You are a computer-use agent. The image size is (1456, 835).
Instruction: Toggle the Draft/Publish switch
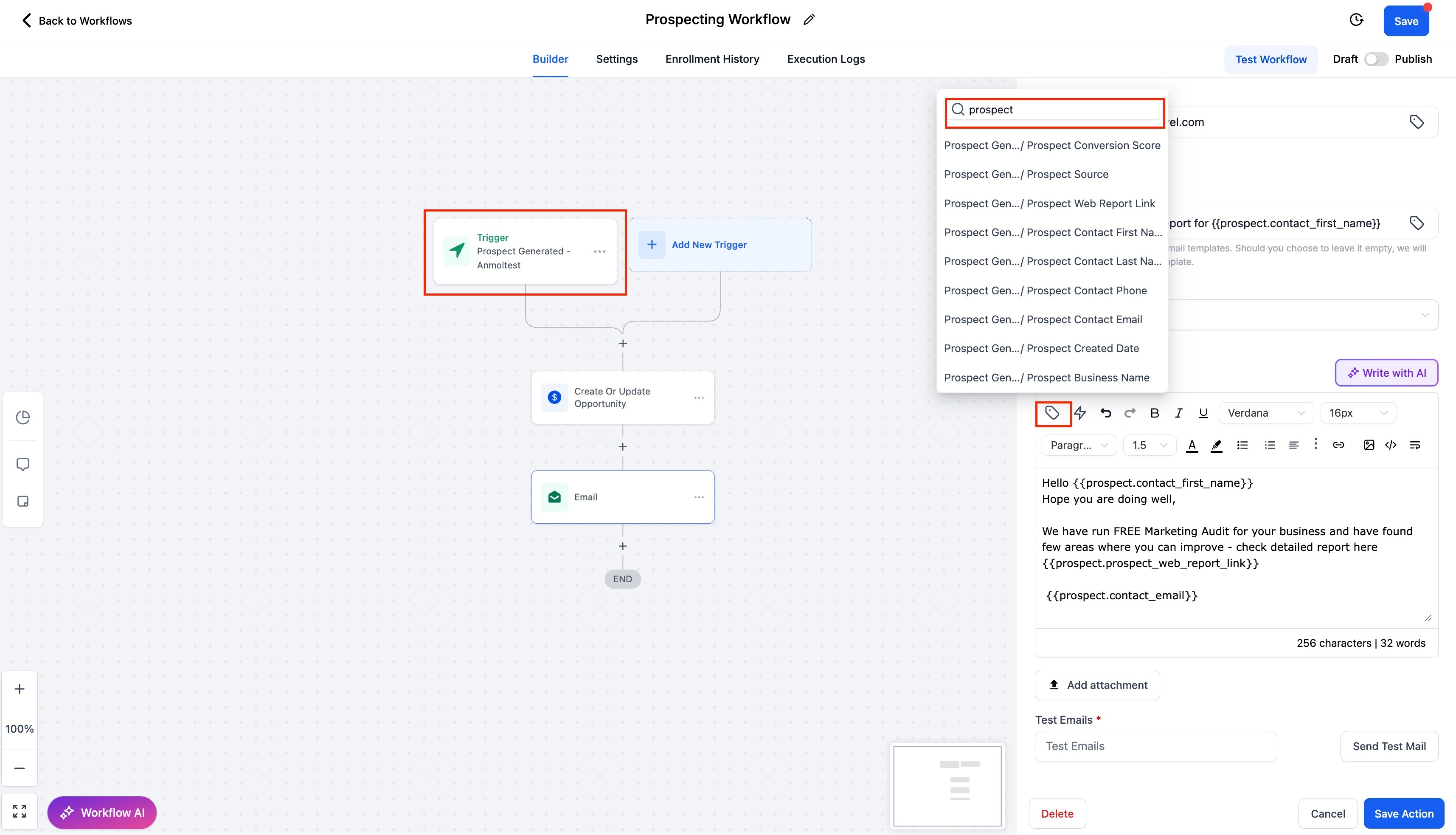click(1375, 59)
